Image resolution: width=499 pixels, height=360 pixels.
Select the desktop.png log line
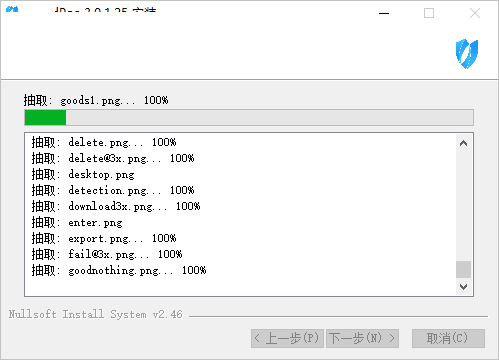[83, 174]
